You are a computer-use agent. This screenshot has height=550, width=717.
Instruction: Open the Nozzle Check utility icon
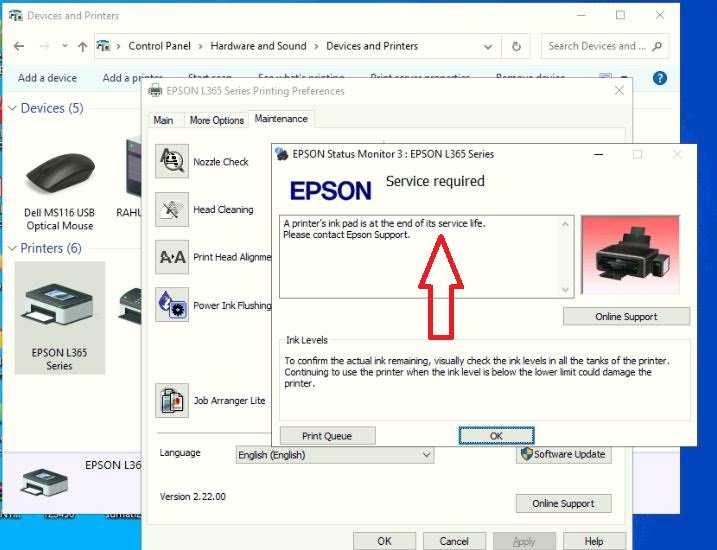(172, 161)
